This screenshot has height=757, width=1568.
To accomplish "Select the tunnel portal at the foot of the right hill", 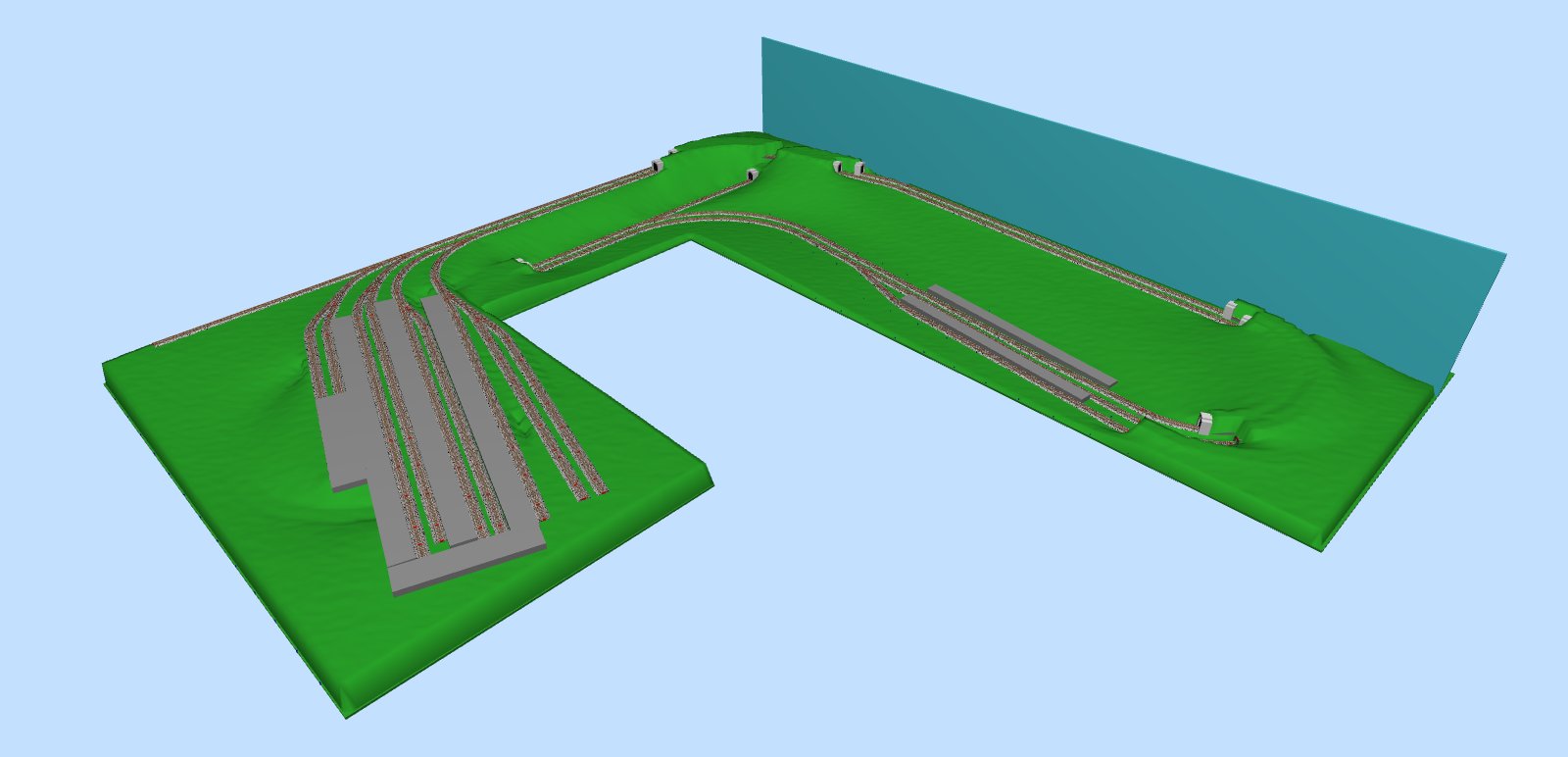I will pyautogui.click(x=1205, y=424).
